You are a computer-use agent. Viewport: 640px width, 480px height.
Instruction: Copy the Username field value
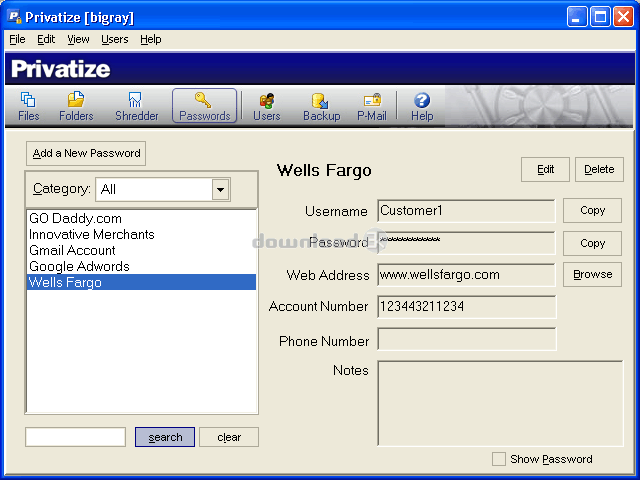coord(592,211)
